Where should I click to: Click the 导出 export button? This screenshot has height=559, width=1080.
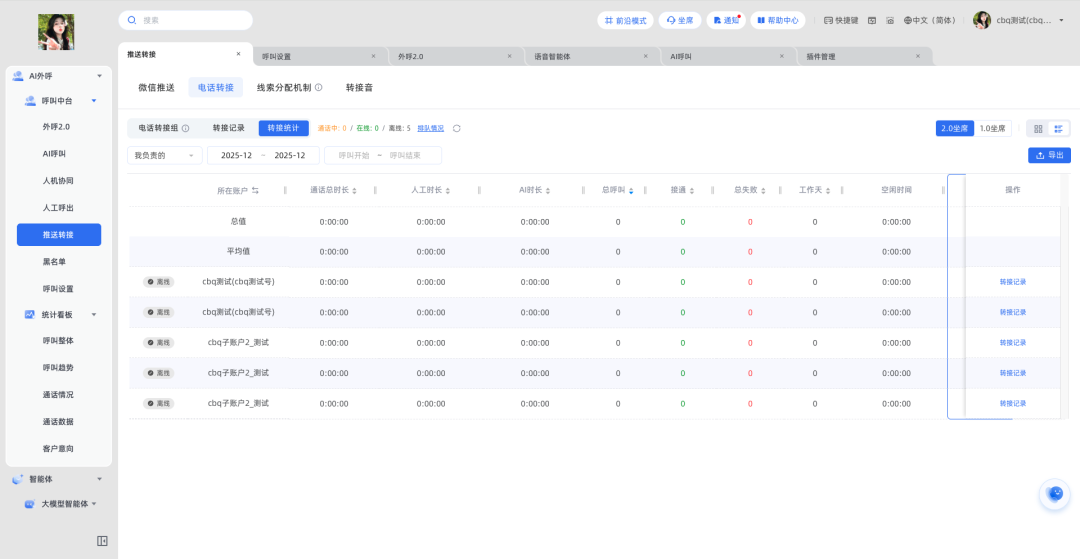tap(1049, 155)
